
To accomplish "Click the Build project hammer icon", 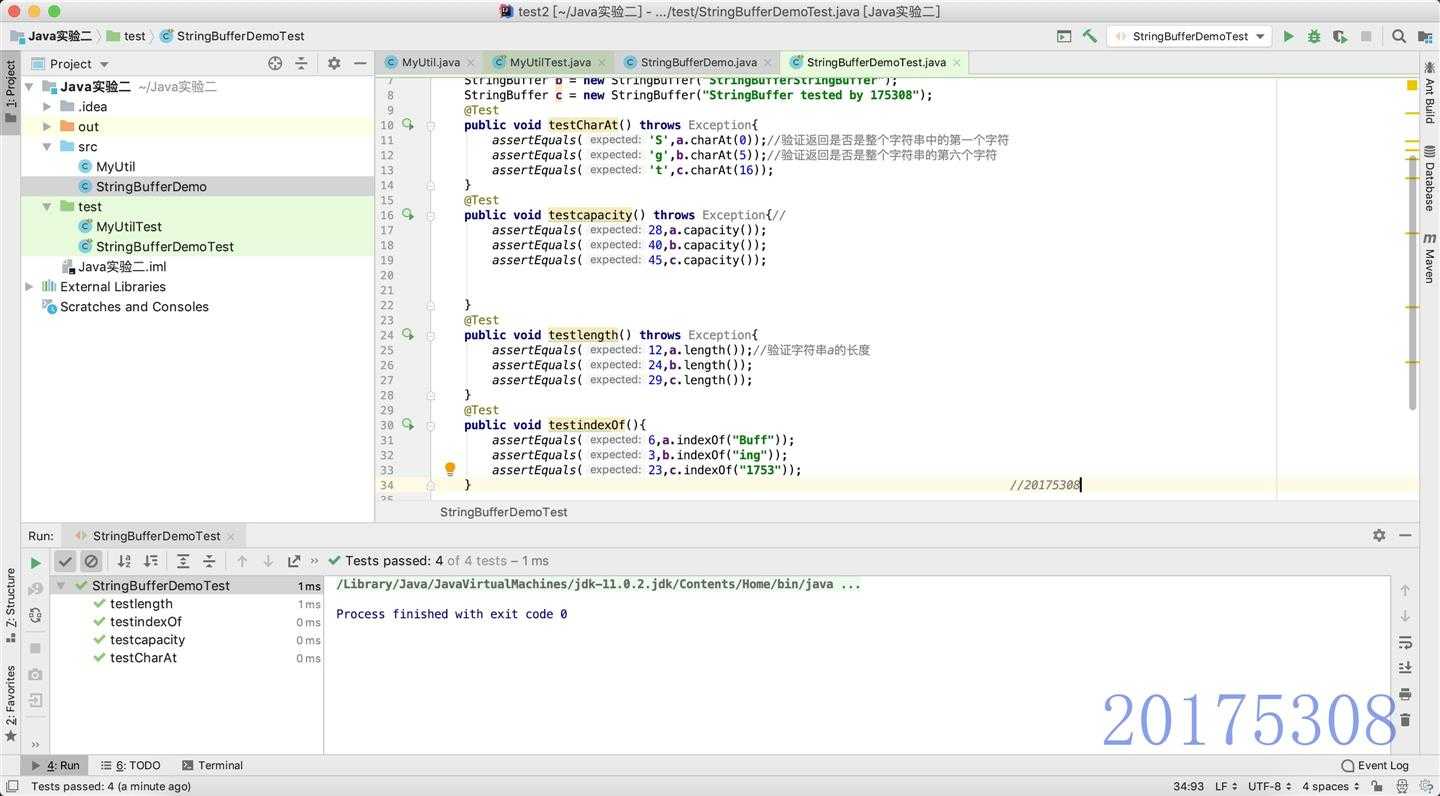I will tap(1090, 36).
